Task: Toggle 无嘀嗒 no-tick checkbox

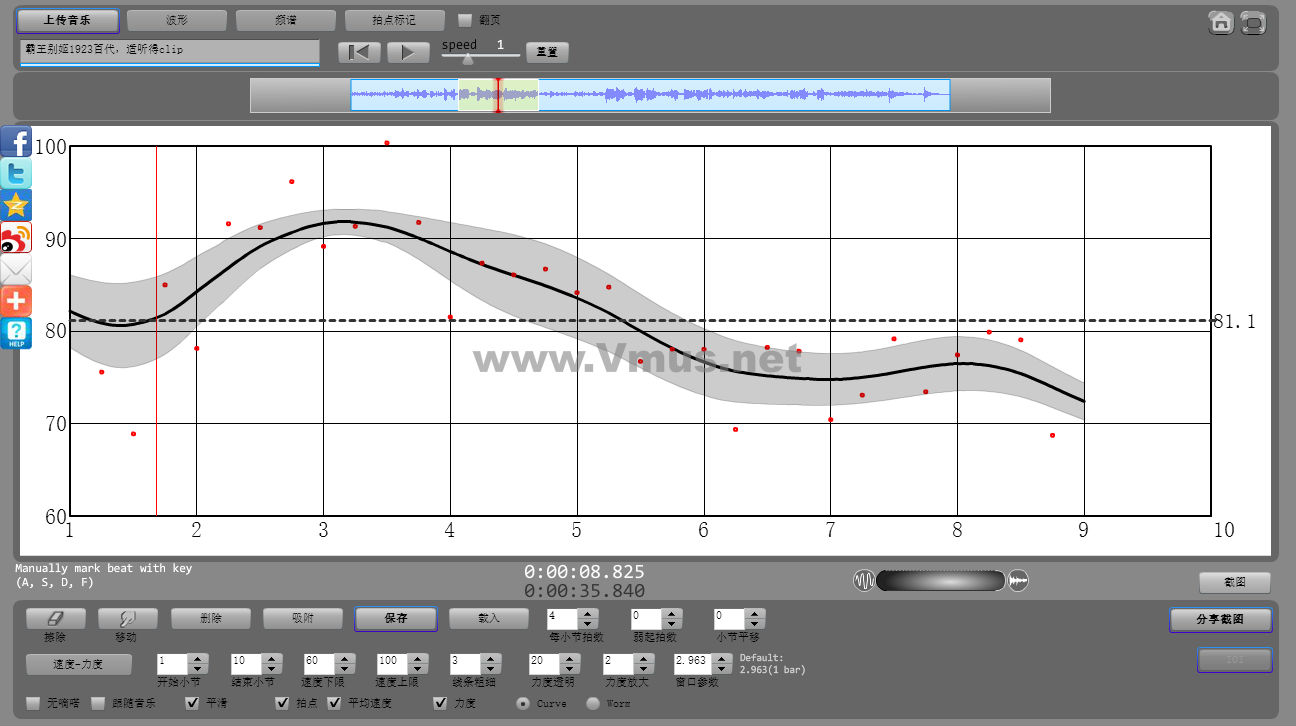Action: click(33, 703)
